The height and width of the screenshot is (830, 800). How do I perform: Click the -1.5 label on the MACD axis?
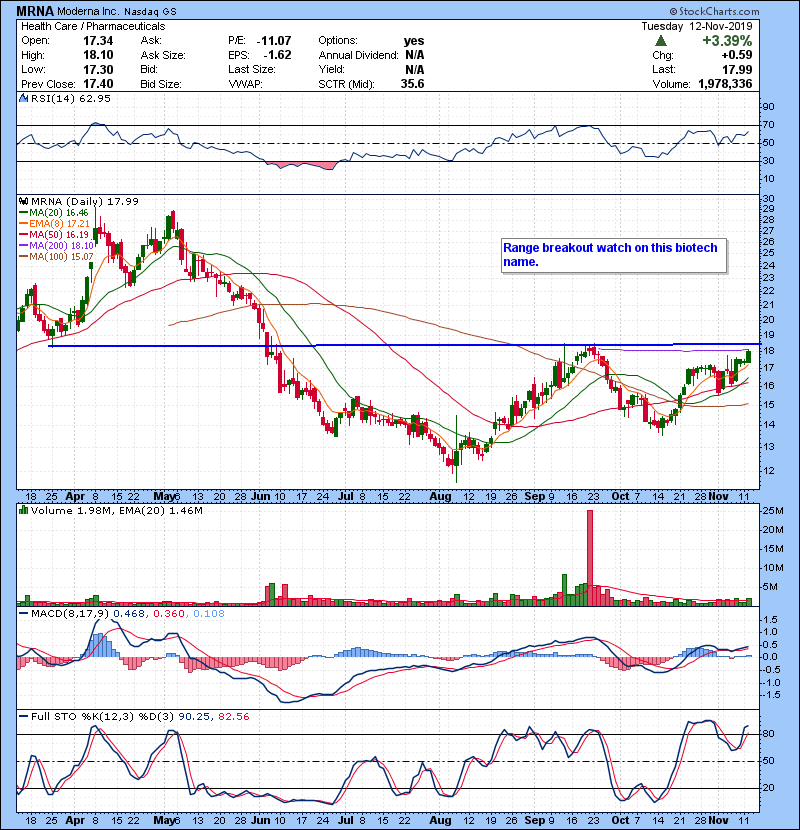pos(771,695)
